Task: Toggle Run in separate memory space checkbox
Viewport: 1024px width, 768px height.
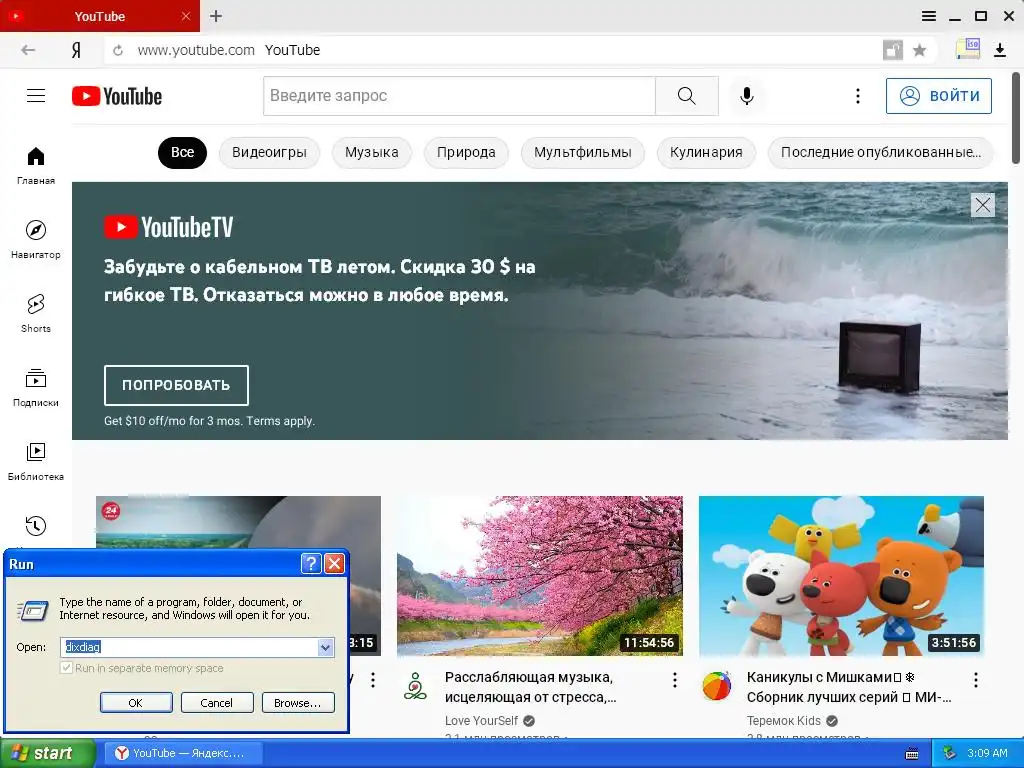Action: (66, 667)
